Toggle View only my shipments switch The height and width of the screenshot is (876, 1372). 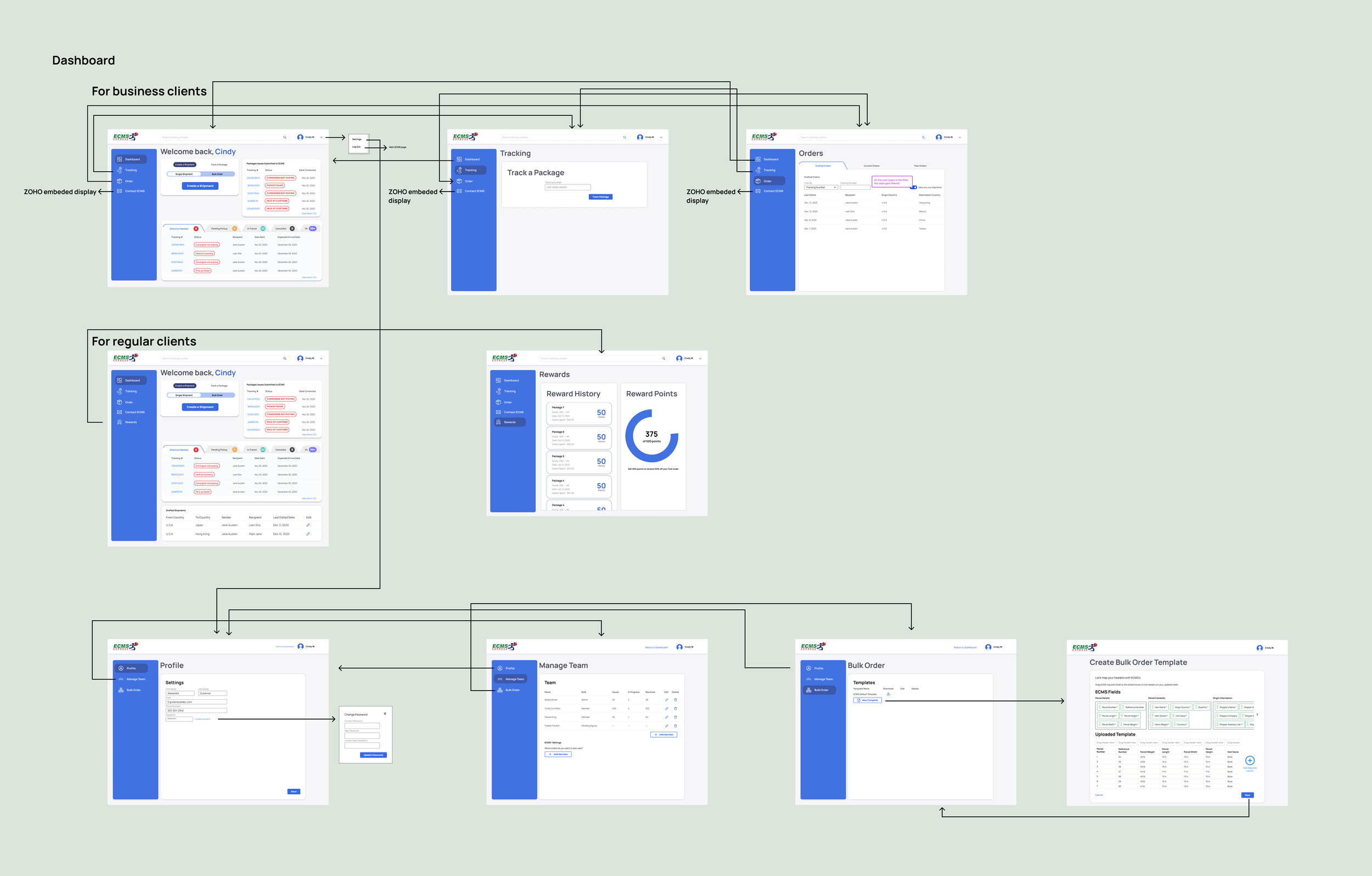coord(914,188)
